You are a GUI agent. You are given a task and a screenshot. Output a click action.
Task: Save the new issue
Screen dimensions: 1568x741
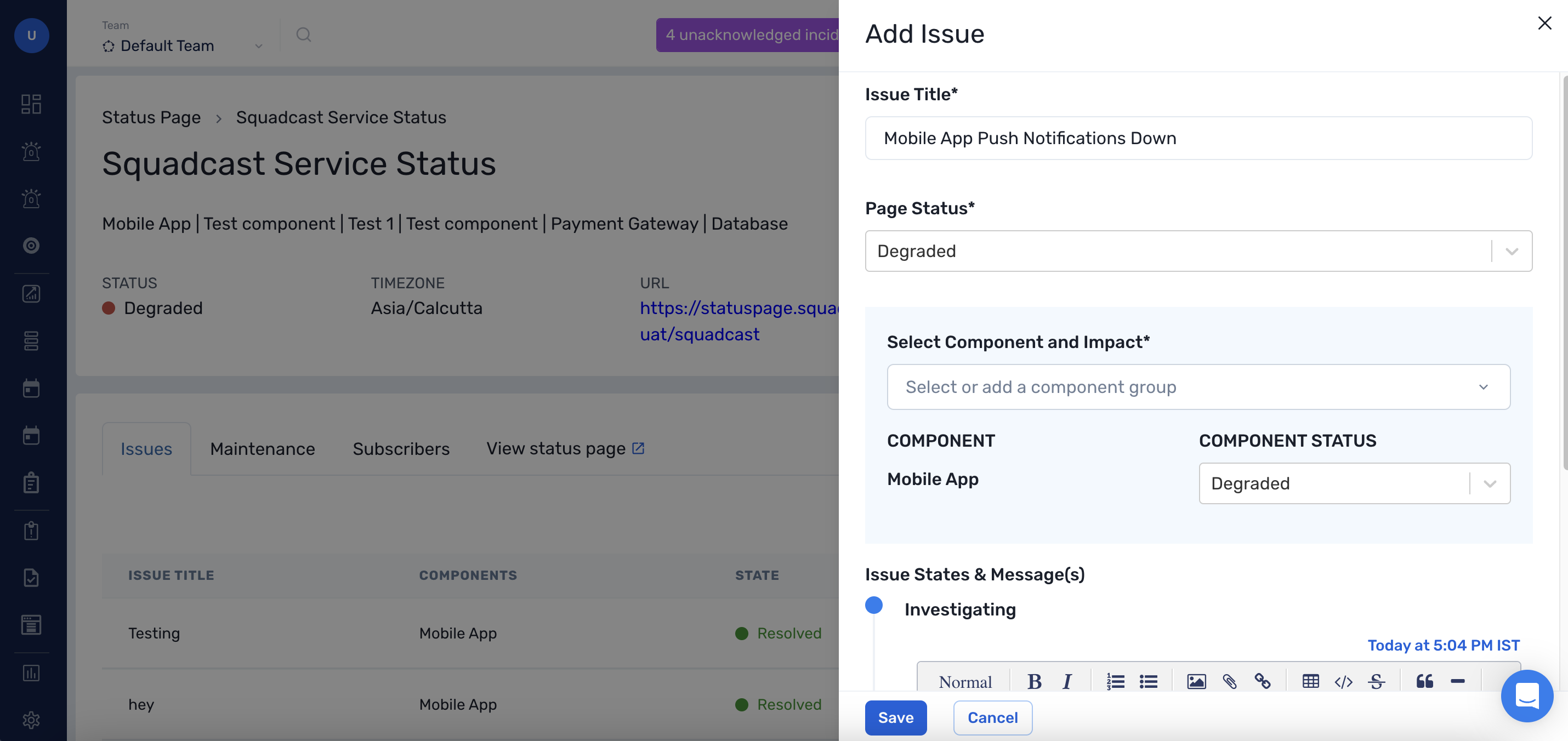(x=895, y=718)
